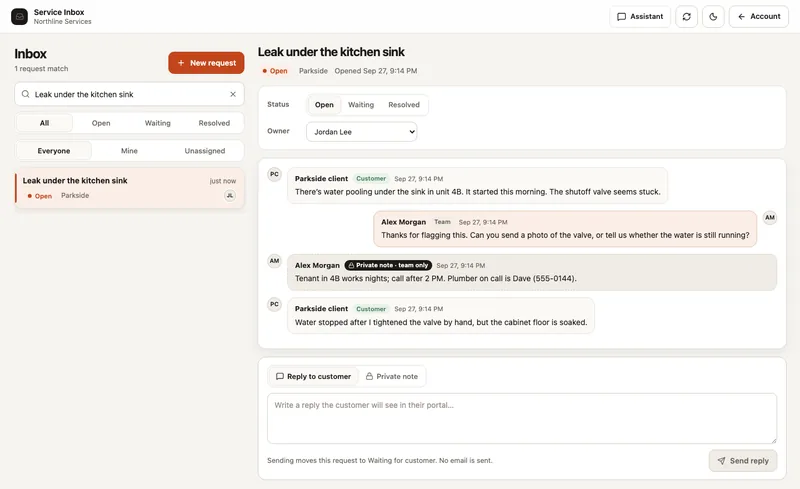Focus the inbox search field
This screenshot has width=800, height=489.
coord(129,94)
